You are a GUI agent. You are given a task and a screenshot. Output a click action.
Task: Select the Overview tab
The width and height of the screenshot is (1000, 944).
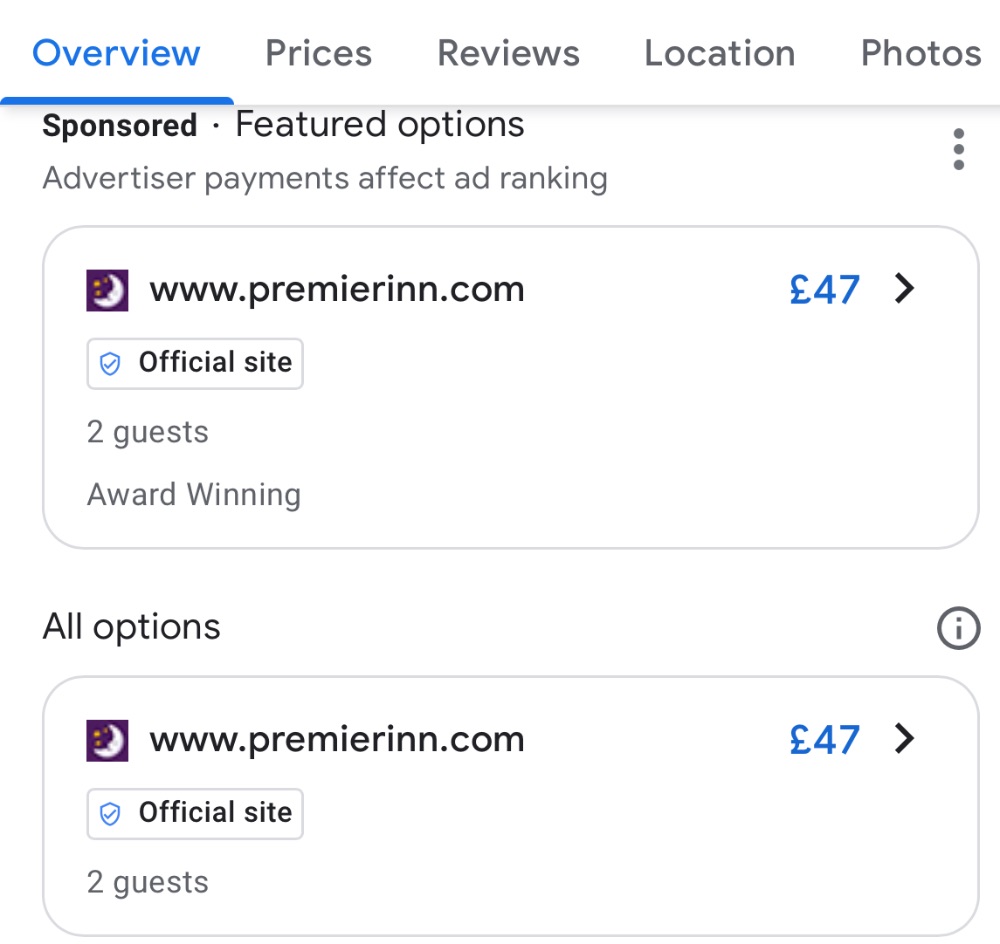[x=116, y=53]
